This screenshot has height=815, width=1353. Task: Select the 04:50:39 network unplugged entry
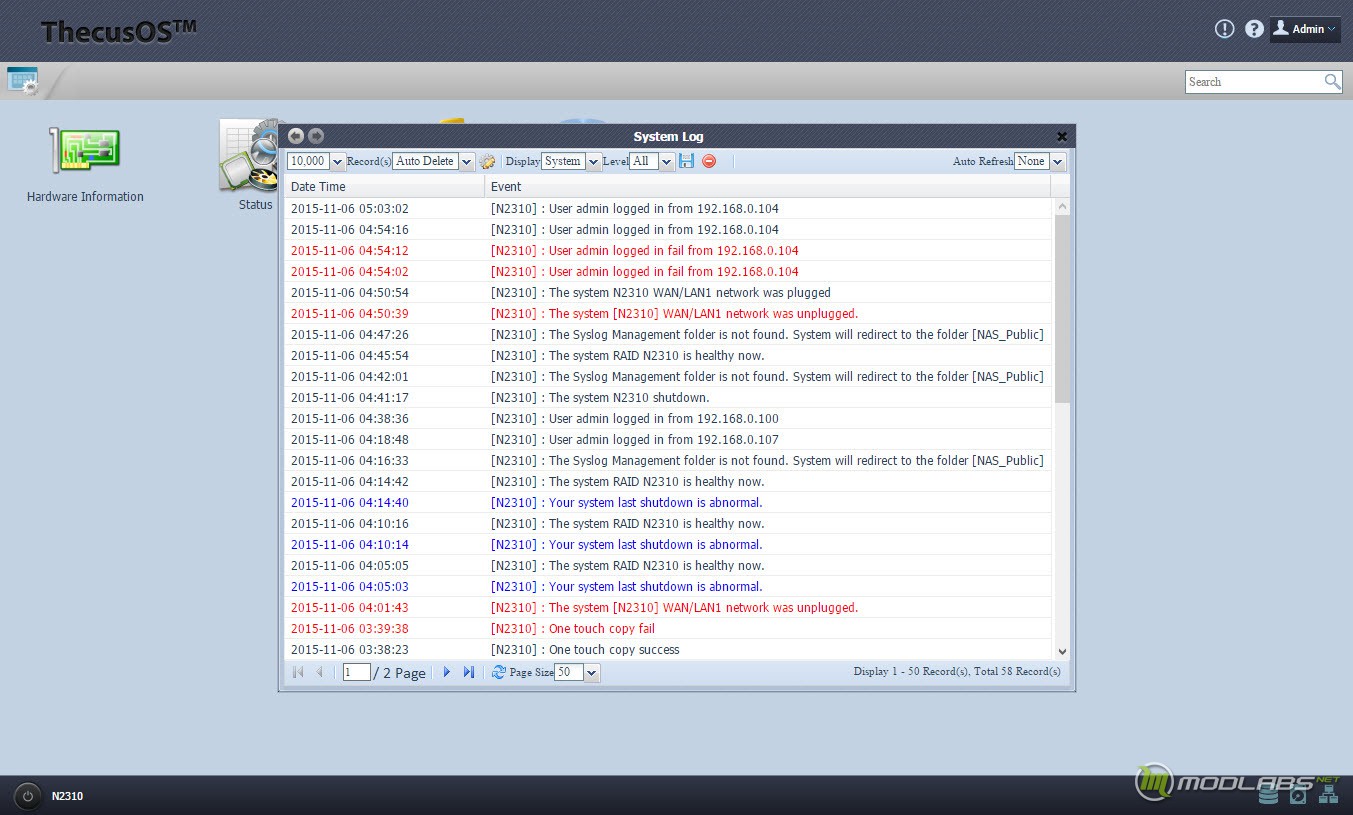point(668,314)
